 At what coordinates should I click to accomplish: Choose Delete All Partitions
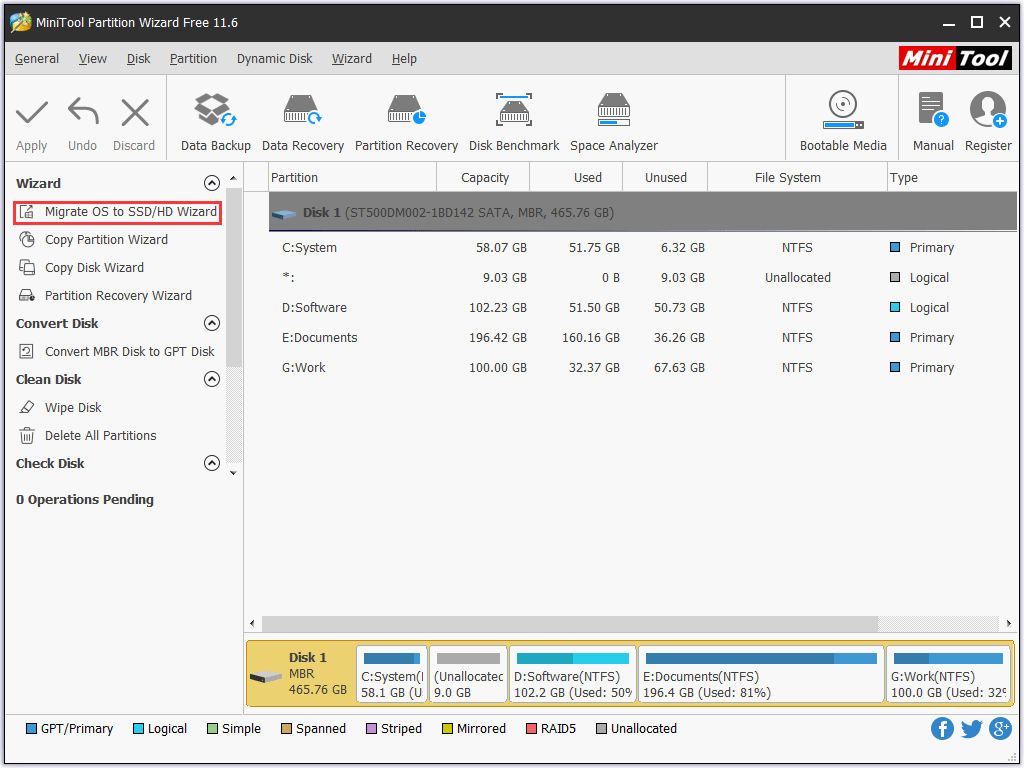point(101,436)
